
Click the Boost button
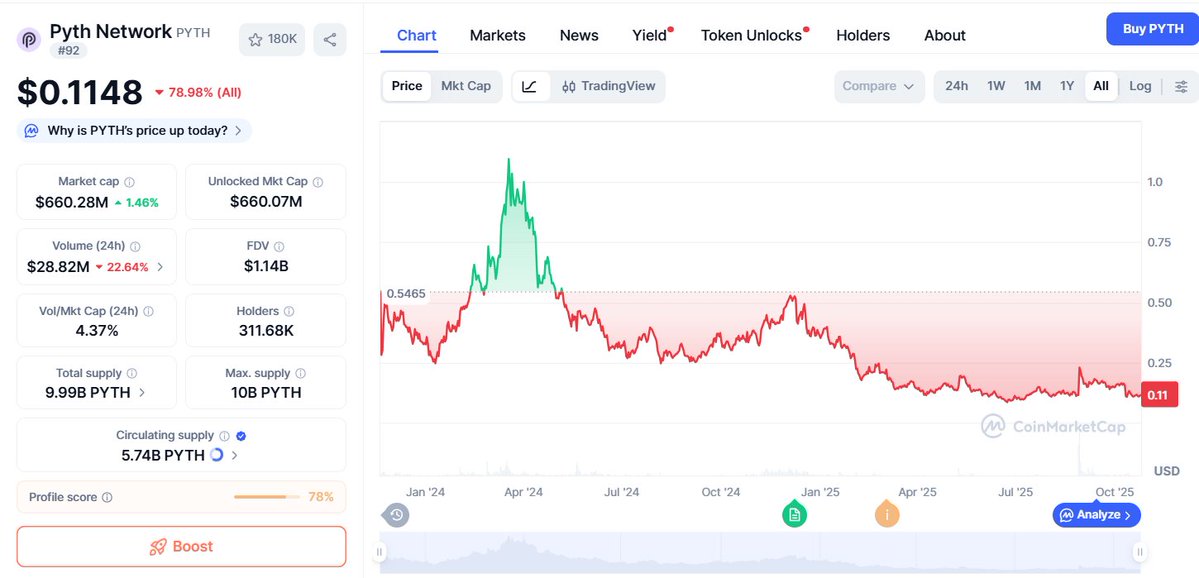pos(181,547)
